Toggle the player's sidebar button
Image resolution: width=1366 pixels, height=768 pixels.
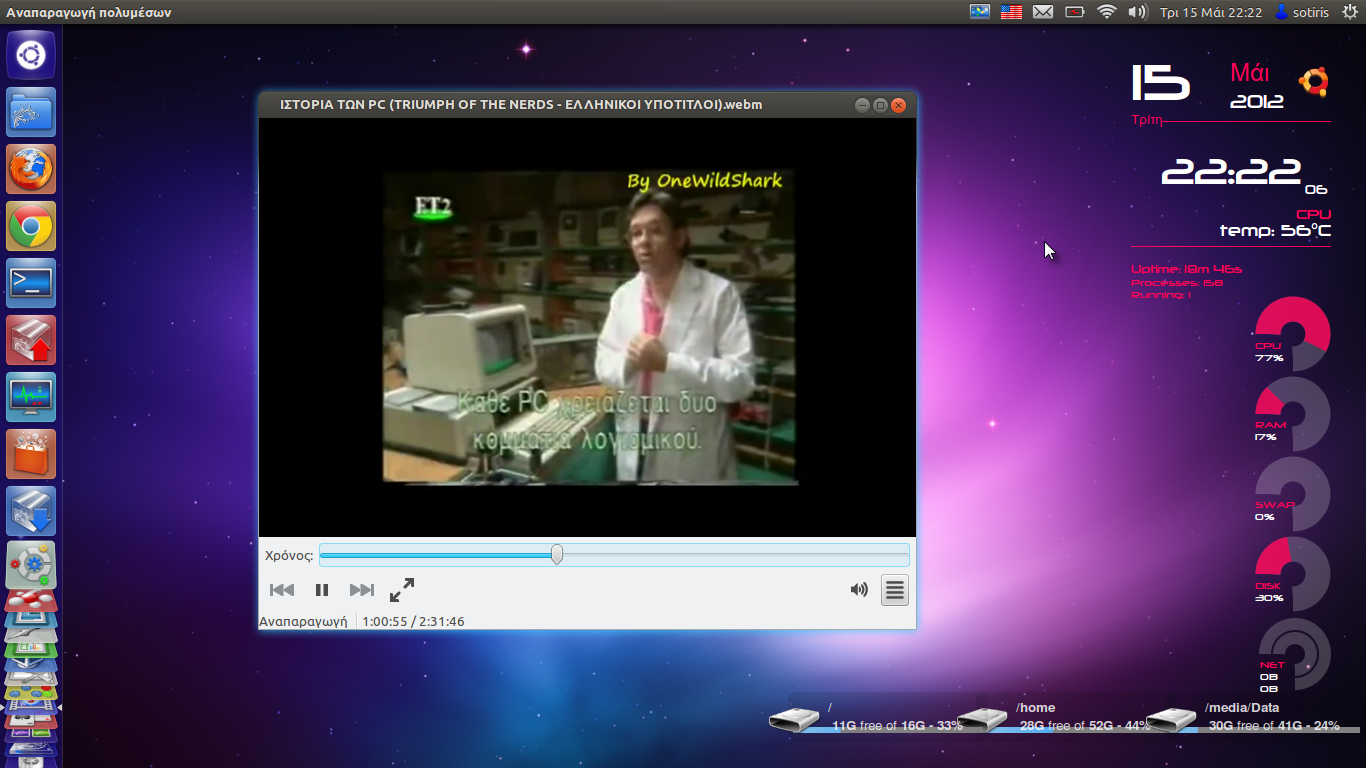894,590
